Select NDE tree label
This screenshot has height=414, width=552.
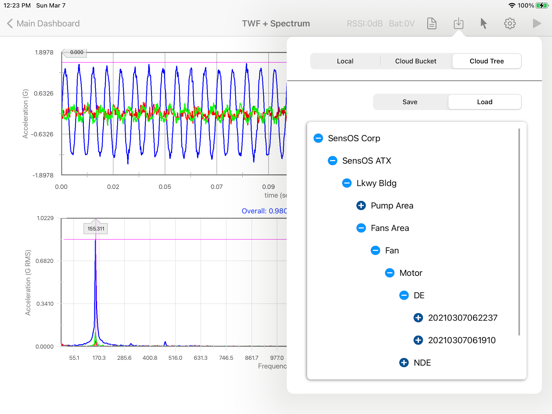tap(422, 363)
